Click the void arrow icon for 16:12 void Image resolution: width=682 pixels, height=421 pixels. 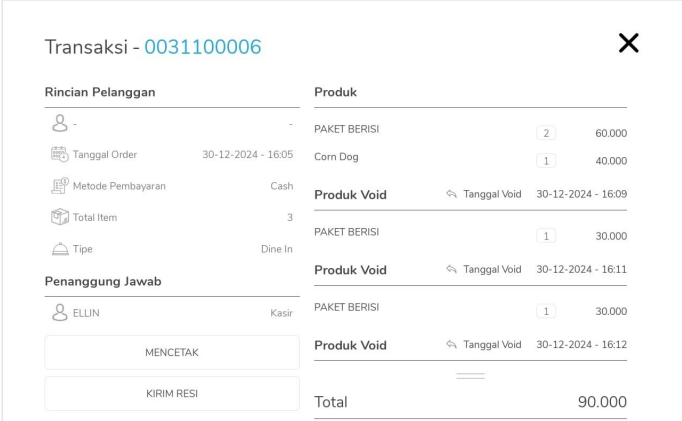point(451,346)
